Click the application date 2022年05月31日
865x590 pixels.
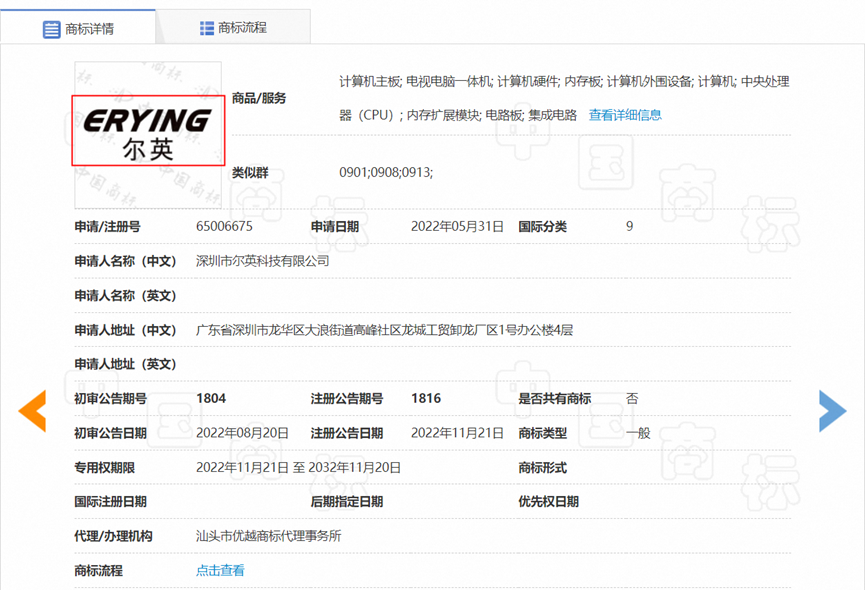(457, 227)
